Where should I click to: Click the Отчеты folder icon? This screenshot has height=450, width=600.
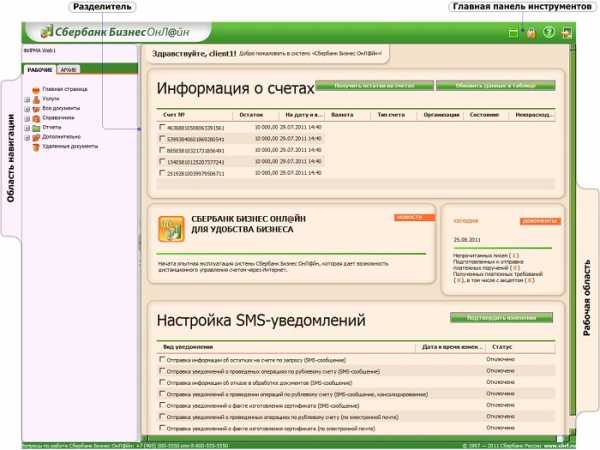37,127
